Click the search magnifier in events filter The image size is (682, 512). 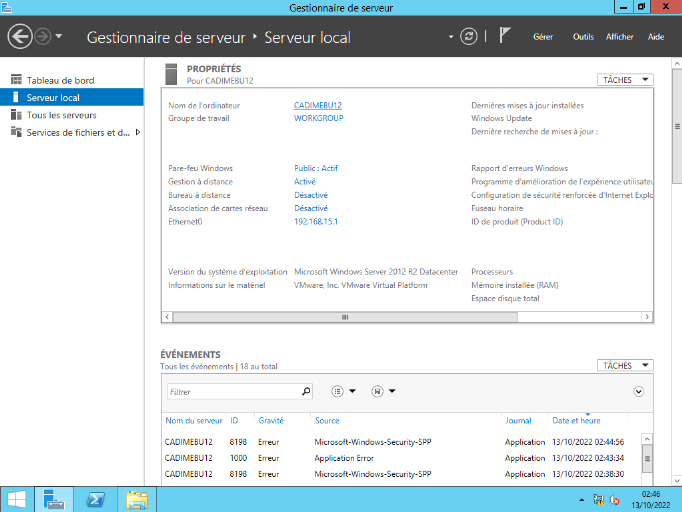pos(306,392)
